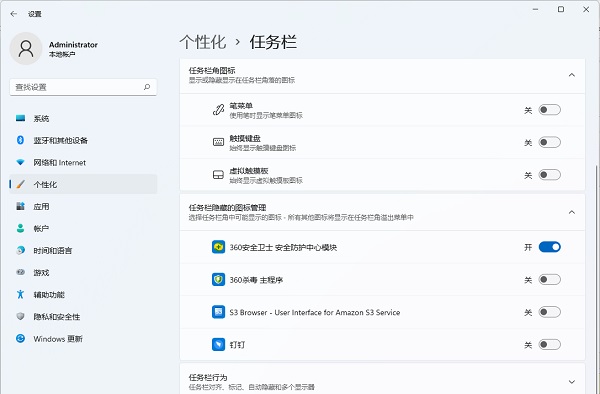The height and width of the screenshot is (394, 600).
Task: Click the 本地帐户 text under Administrator
Action: 62,54
